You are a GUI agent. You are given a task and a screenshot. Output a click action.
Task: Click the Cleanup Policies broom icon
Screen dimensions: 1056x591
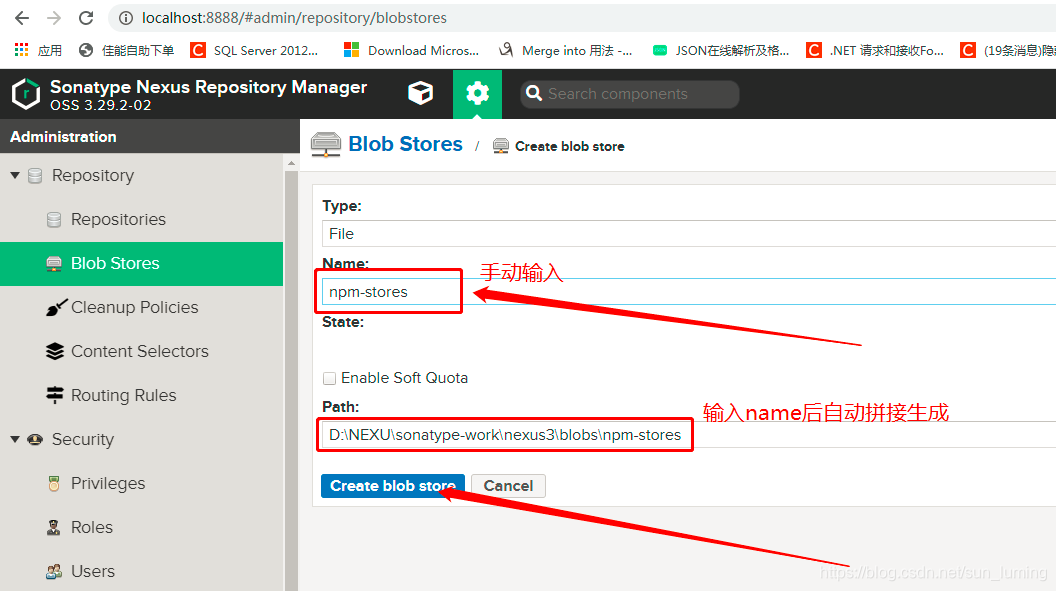coord(56,307)
